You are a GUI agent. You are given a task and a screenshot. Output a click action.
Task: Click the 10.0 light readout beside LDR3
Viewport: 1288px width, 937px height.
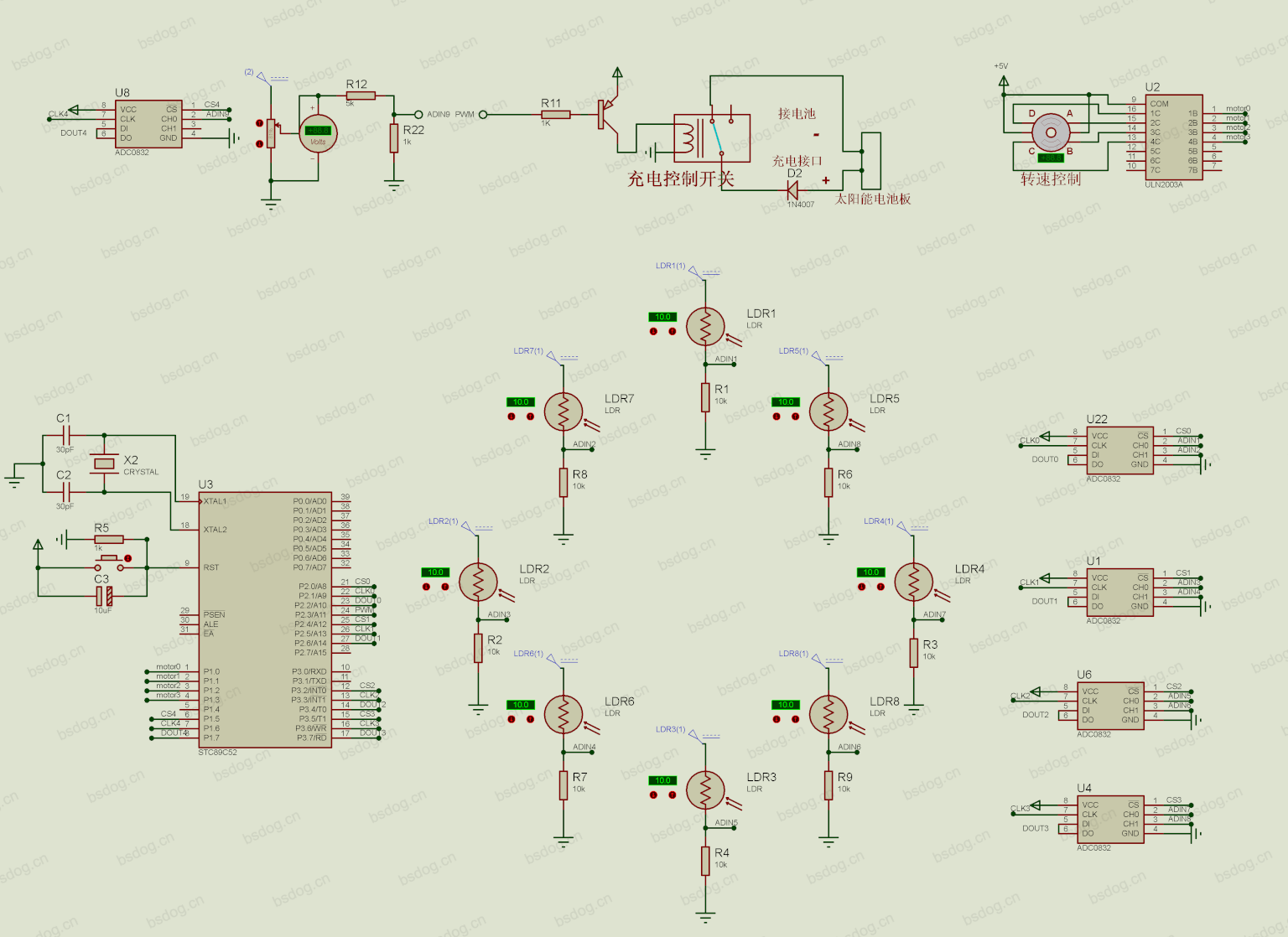click(x=662, y=780)
